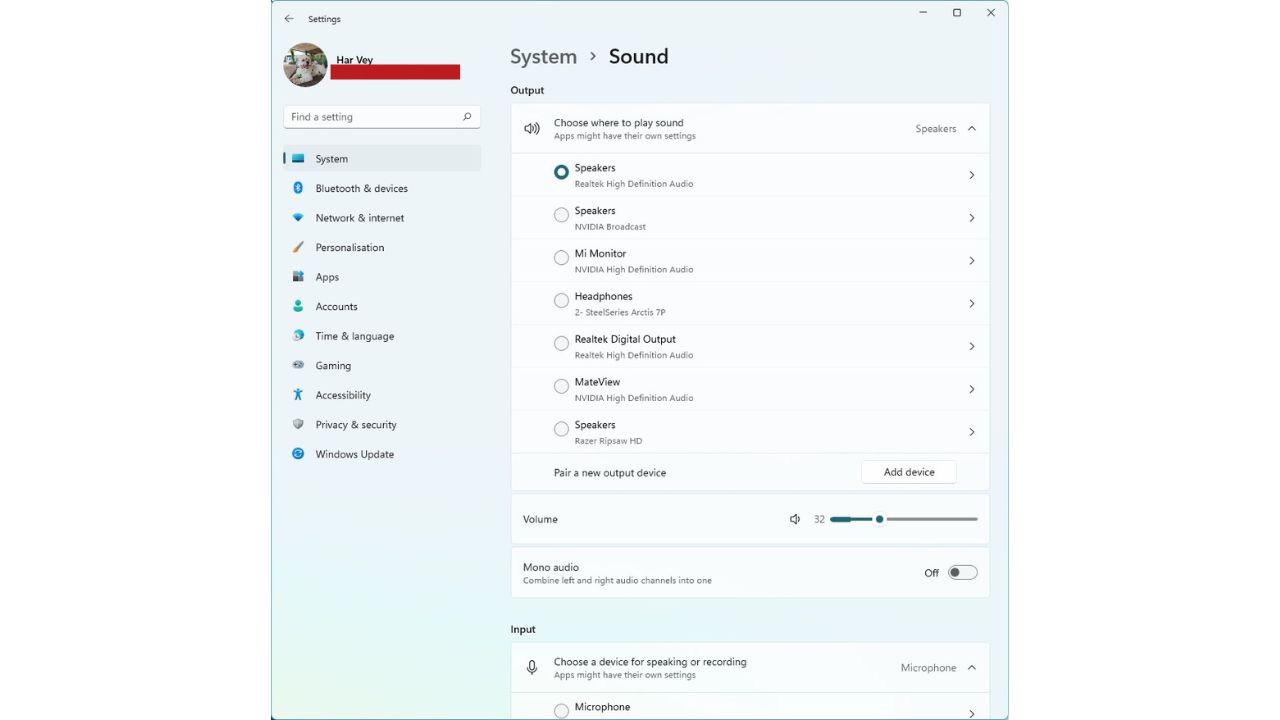This screenshot has width=1280, height=720.
Task: Open Bluetooth & devices section
Action: [x=361, y=188]
